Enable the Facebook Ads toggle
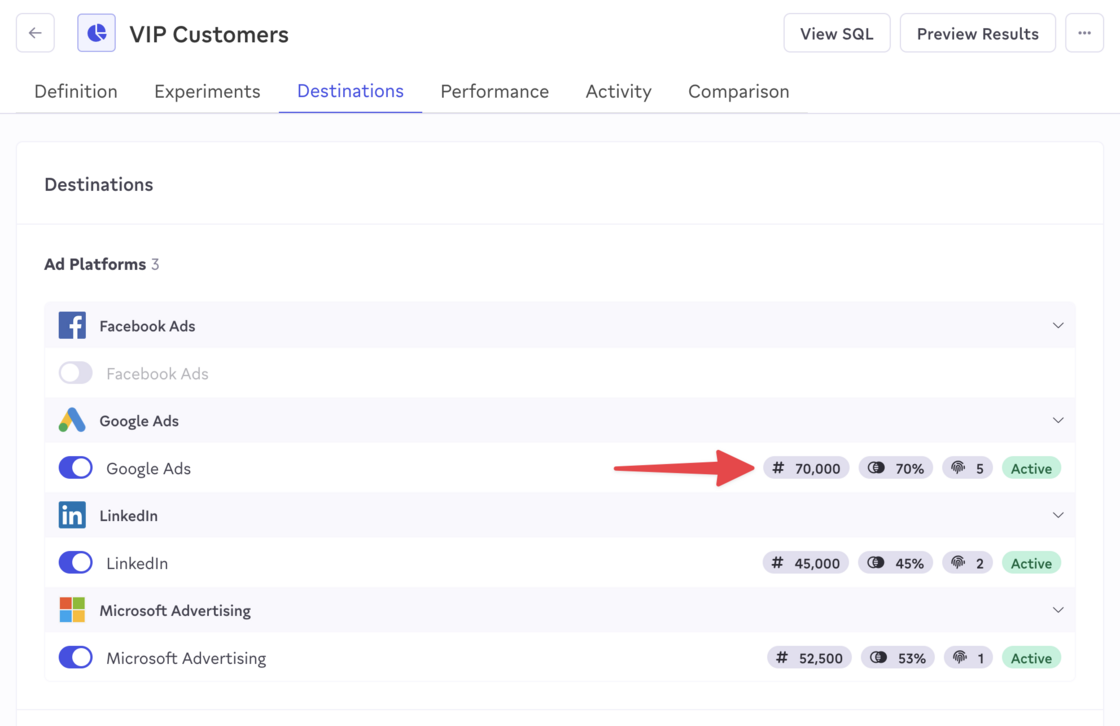Screen dimensions: 1120x726 pyautogui.click(x=76, y=373)
